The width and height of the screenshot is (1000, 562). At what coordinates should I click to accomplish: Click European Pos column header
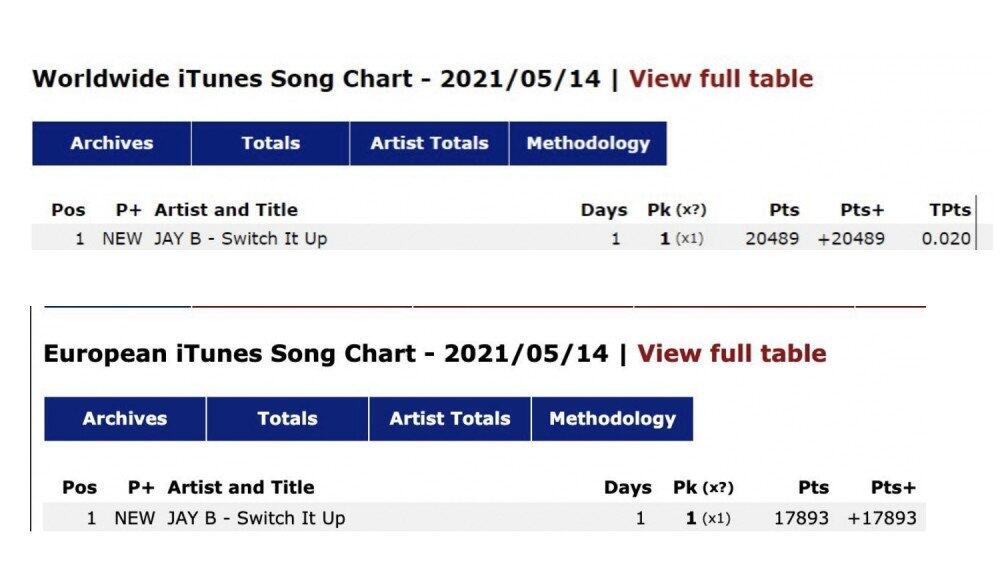80,488
